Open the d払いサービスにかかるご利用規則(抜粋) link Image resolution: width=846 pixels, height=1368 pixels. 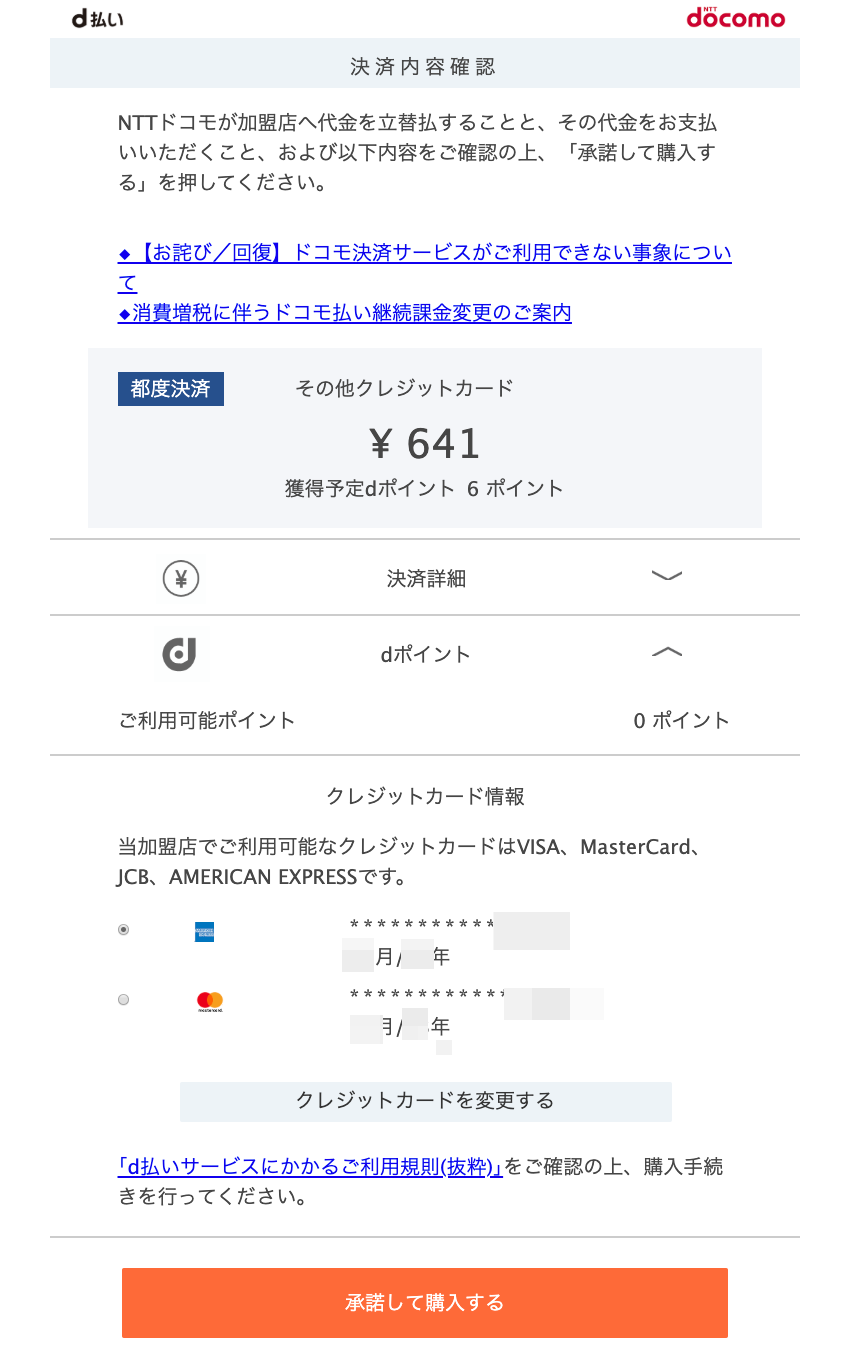point(310,1166)
